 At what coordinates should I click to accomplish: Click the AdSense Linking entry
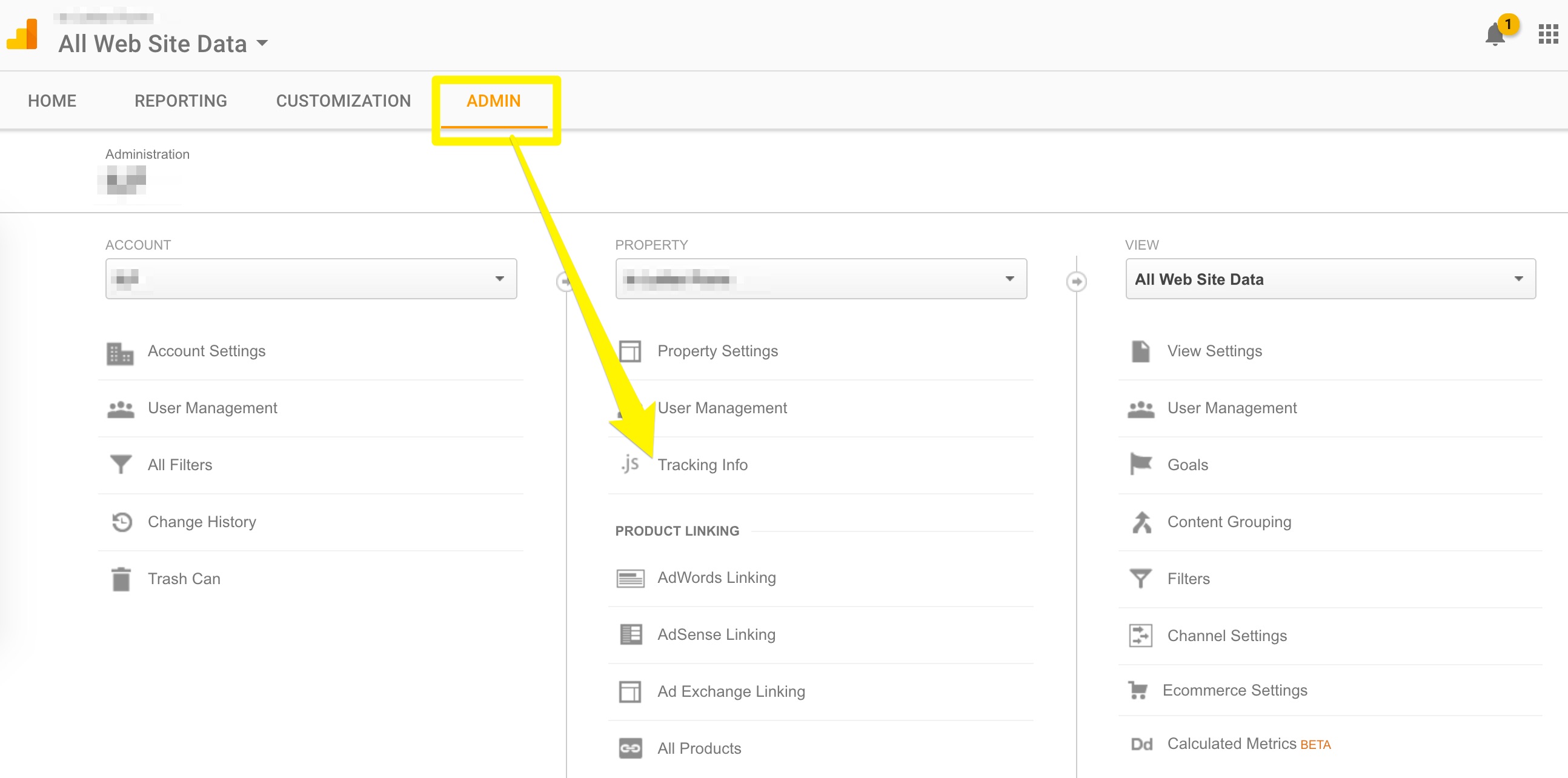tap(716, 634)
